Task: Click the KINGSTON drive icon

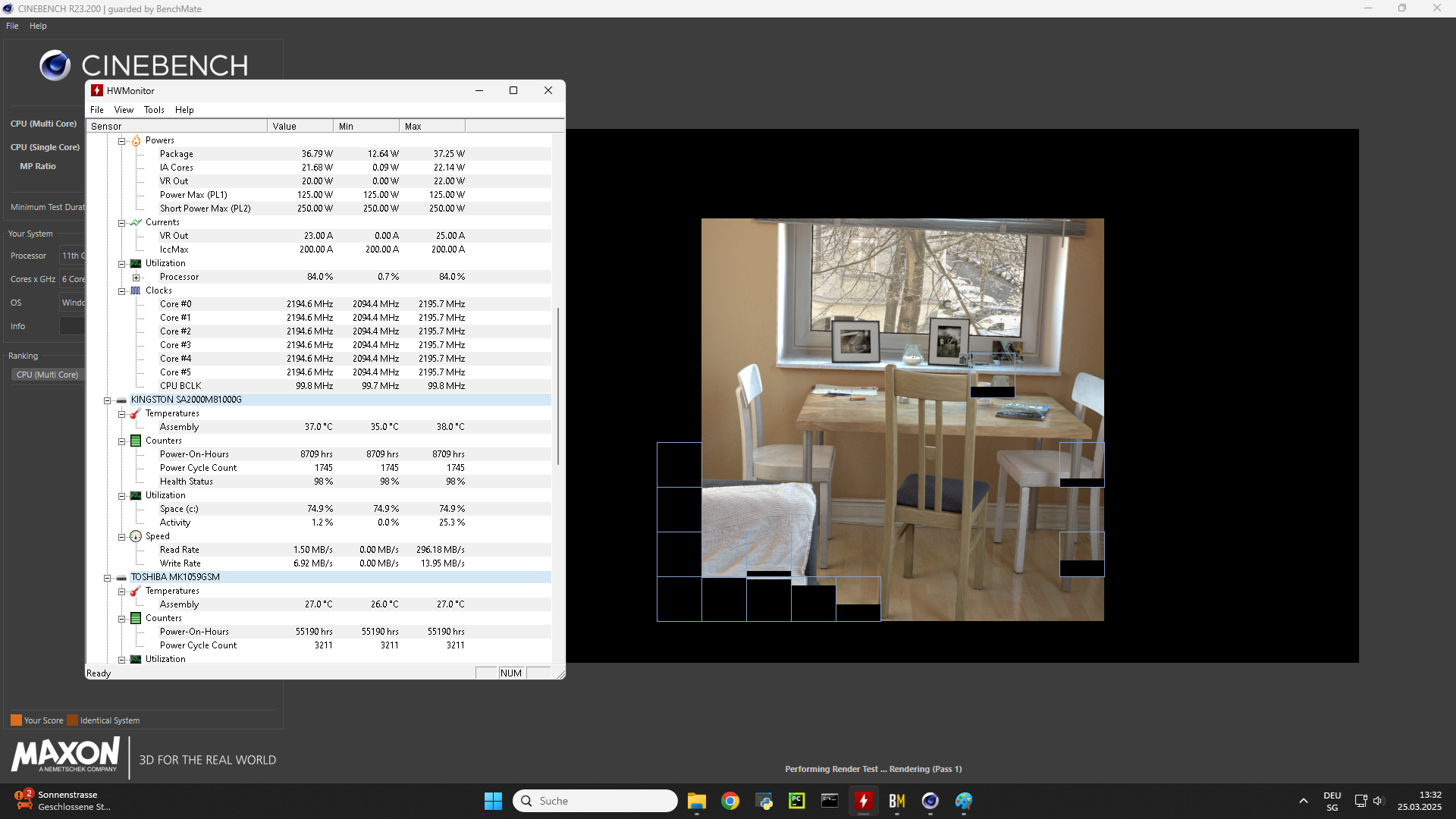Action: 121,400
